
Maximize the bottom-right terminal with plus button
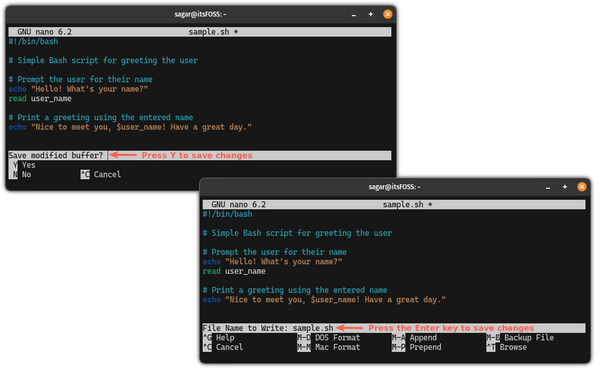(565, 187)
